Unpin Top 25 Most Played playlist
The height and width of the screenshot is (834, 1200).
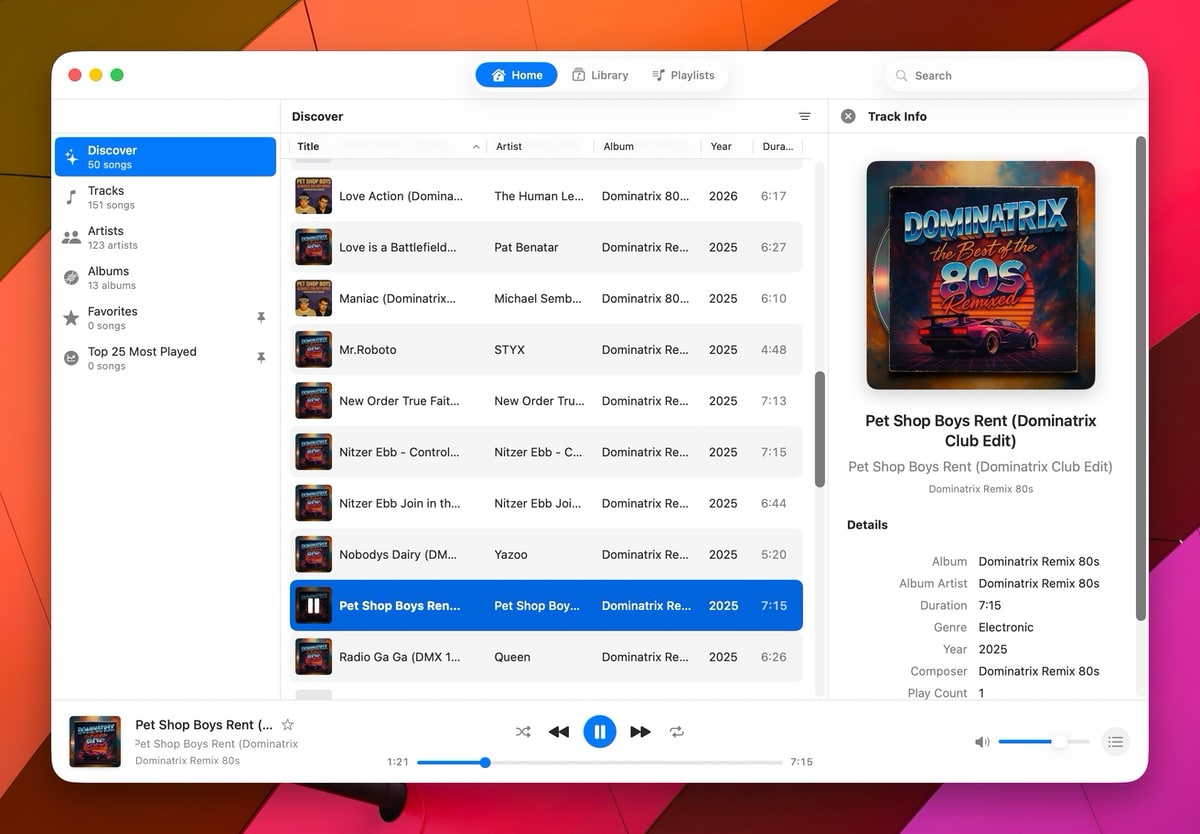[x=261, y=358]
